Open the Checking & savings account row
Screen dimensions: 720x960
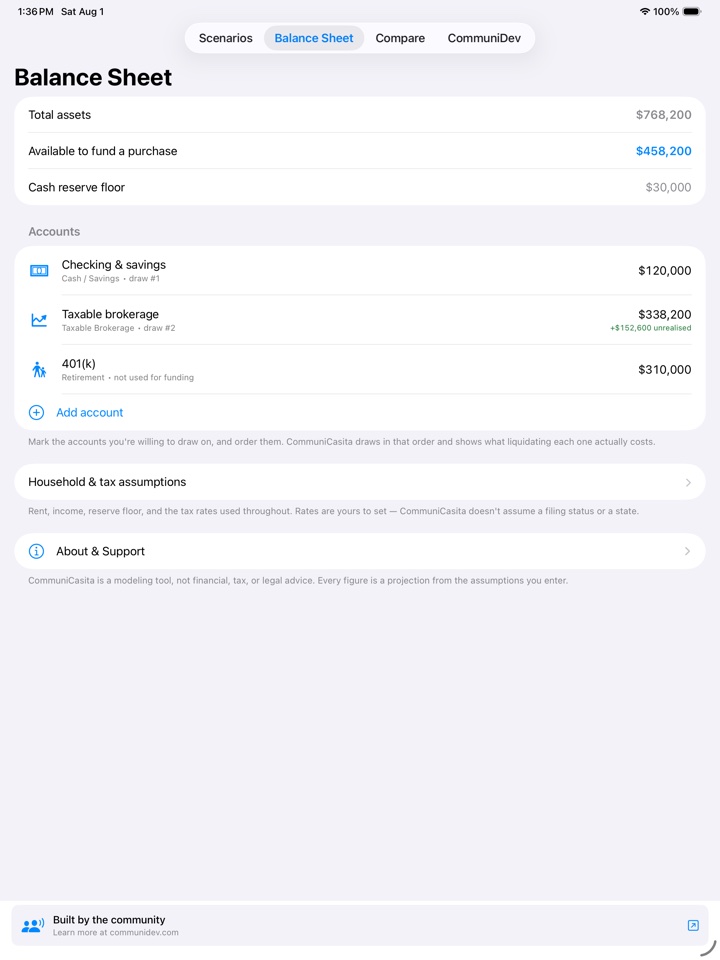pyautogui.click(x=360, y=271)
